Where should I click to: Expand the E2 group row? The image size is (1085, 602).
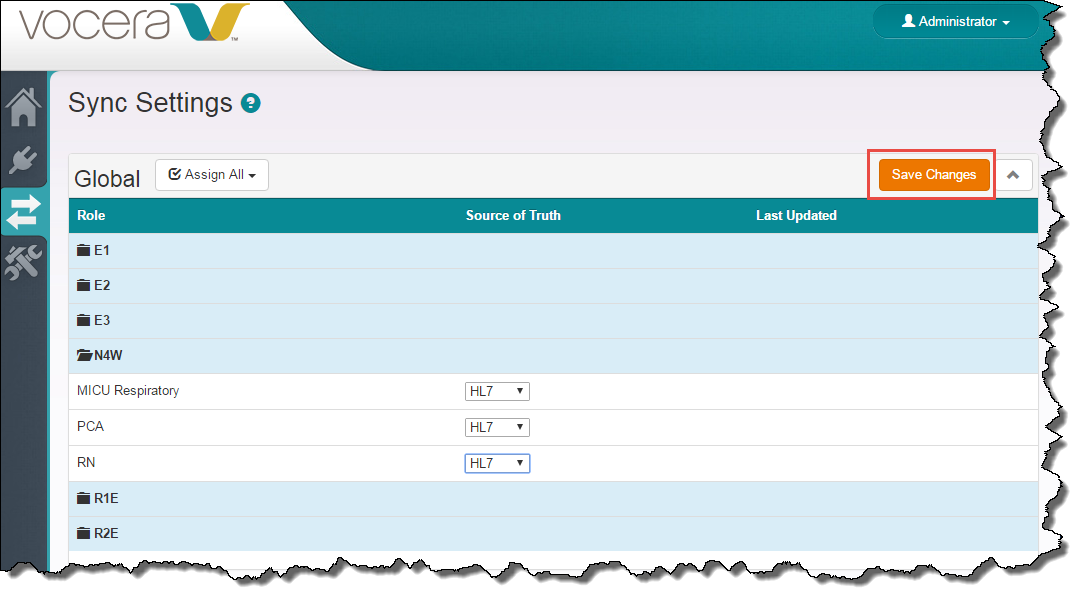pyautogui.click(x=102, y=286)
